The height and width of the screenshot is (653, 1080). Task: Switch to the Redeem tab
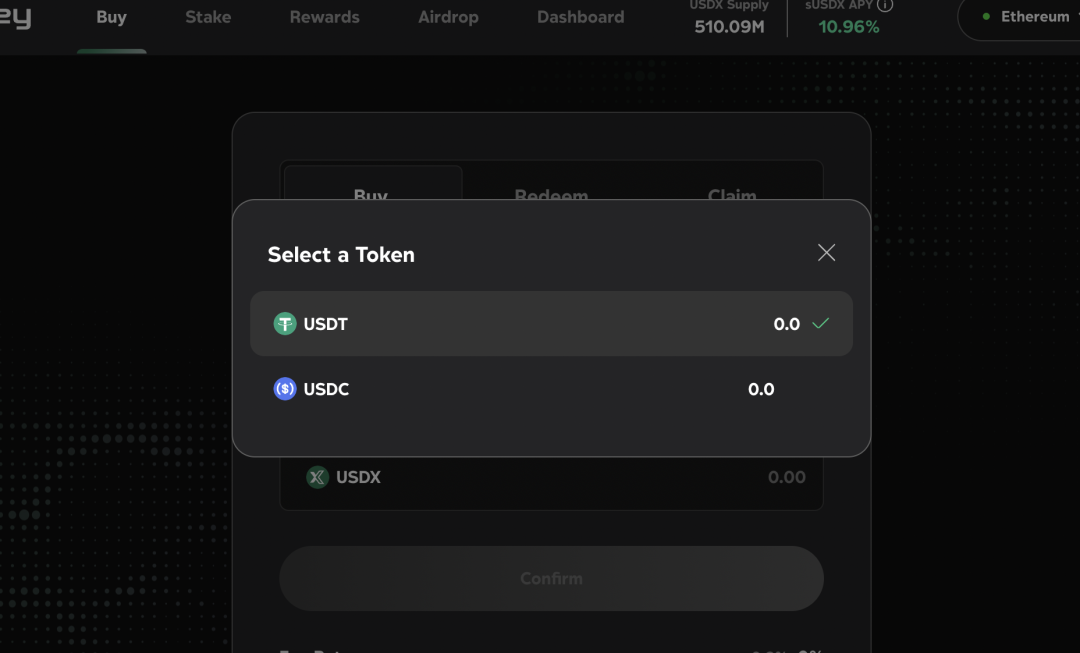point(551,195)
